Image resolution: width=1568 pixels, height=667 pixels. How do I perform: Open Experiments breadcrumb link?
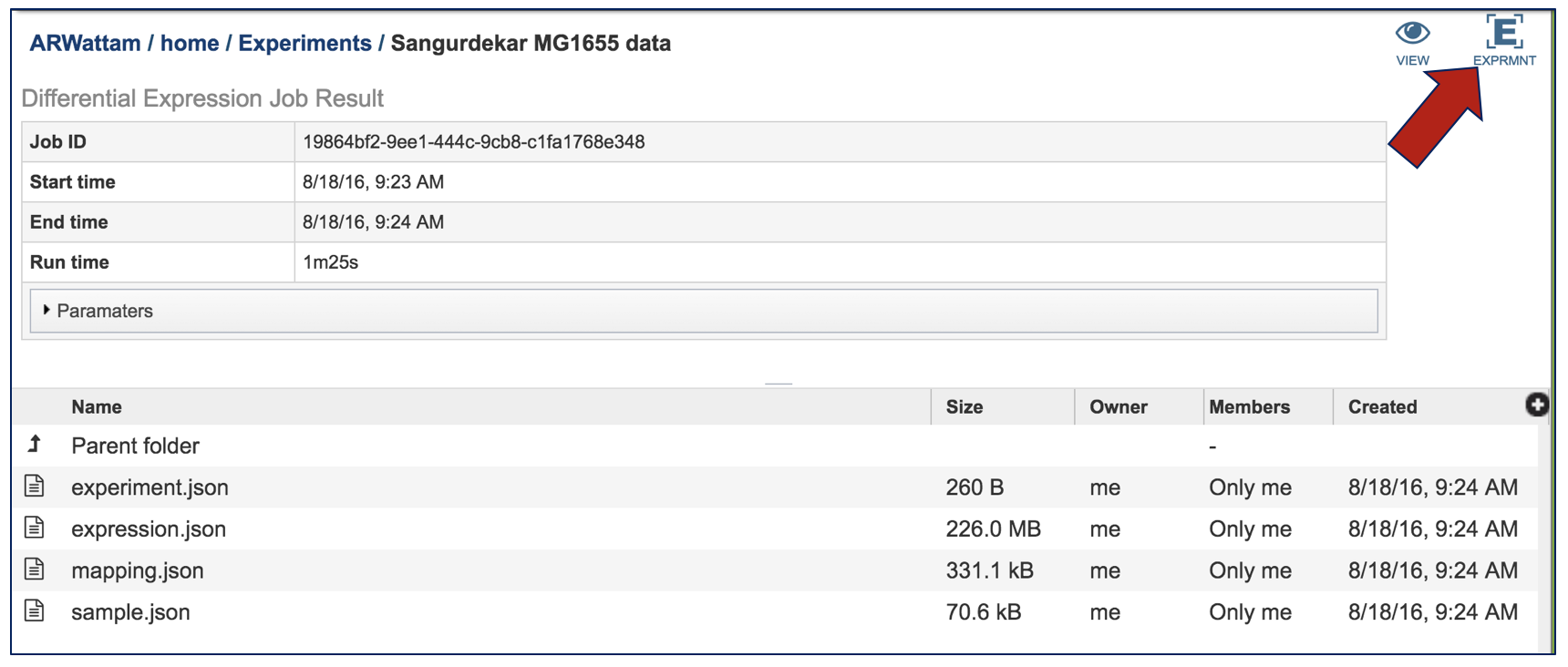point(304,44)
